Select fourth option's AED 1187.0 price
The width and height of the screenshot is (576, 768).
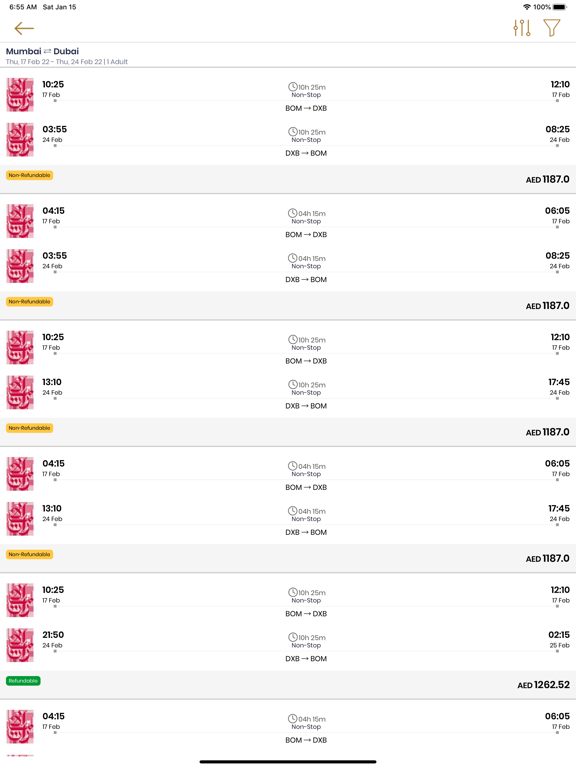(548, 558)
